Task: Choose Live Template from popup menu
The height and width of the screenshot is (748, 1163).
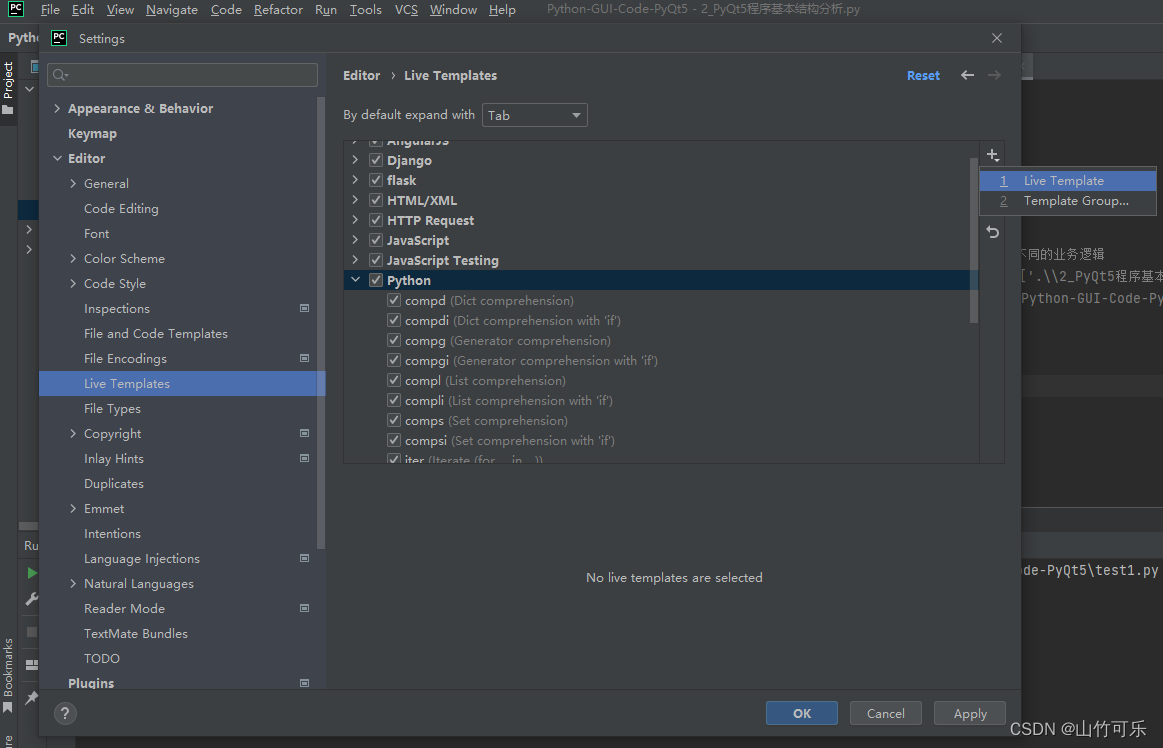Action: (1068, 181)
